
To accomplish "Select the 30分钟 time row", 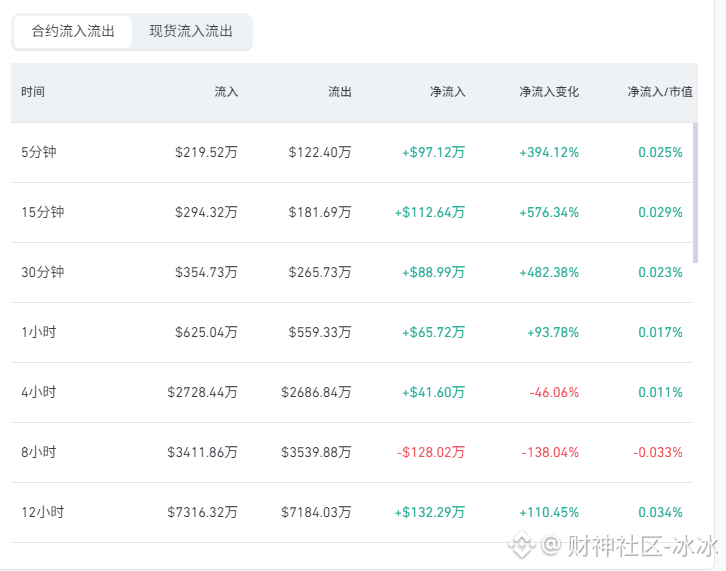I will pos(352,272).
